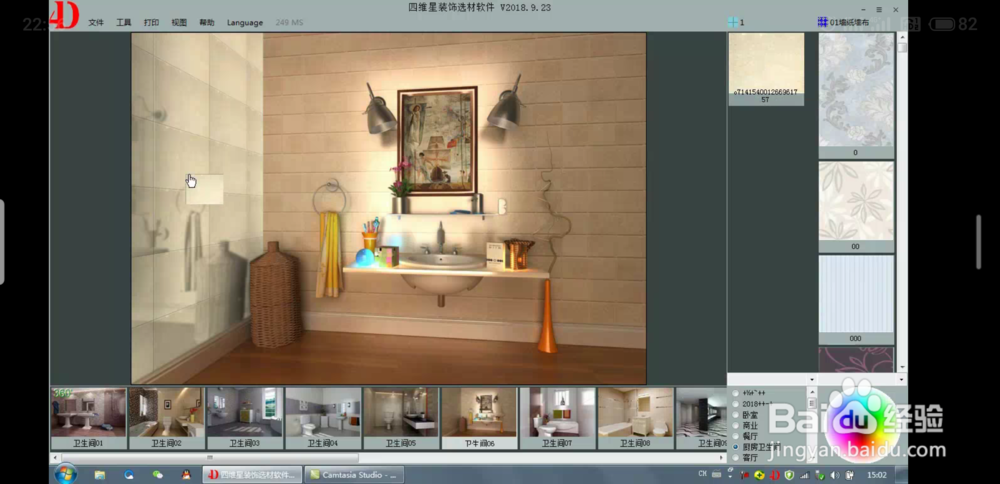
Task: Select the dark purple floral wallpaper
Action: pyautogui.click(x=856, y=359)
